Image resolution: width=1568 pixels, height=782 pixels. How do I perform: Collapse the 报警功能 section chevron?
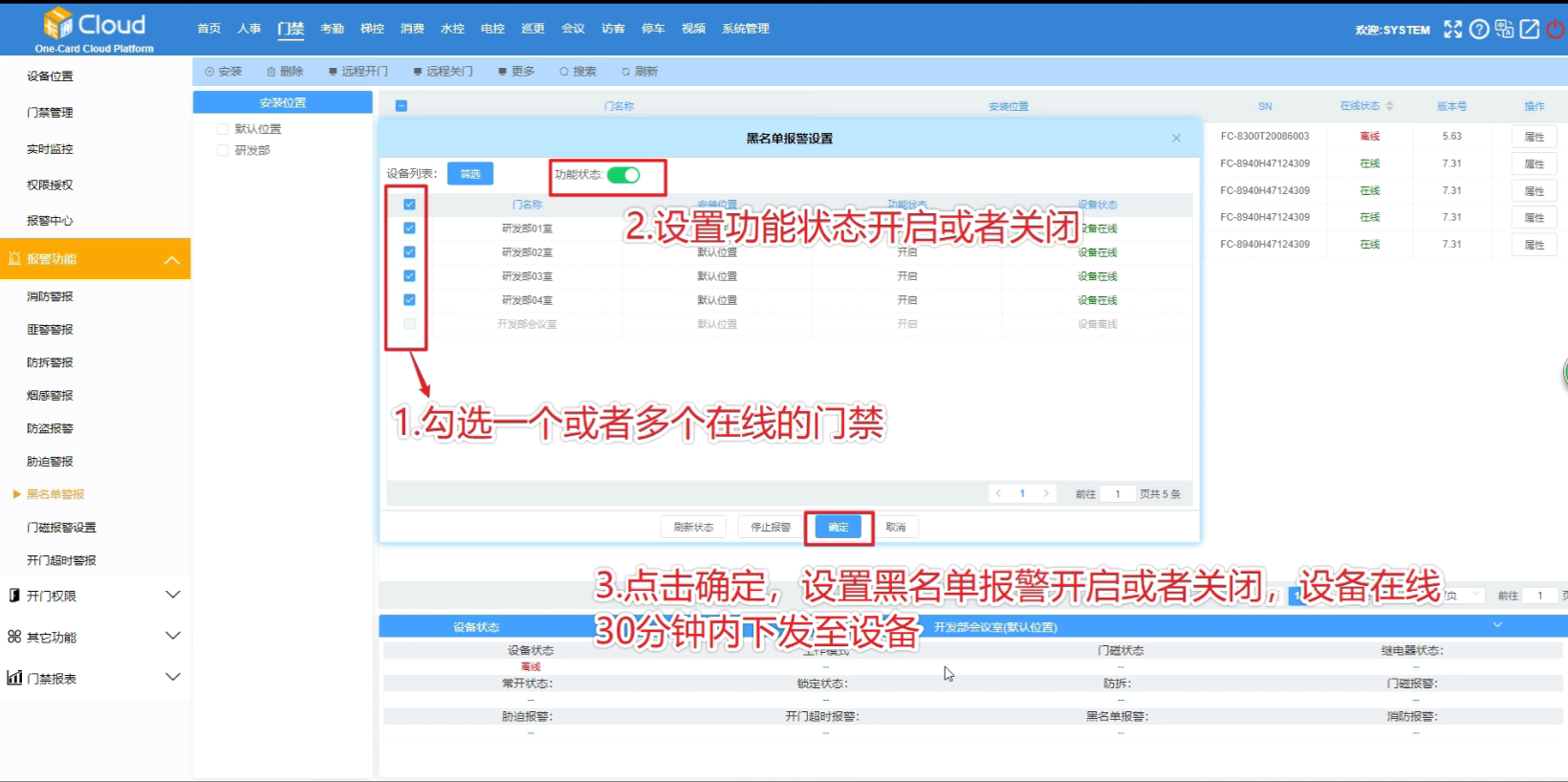pyautogui.click(x=172, y=260)
